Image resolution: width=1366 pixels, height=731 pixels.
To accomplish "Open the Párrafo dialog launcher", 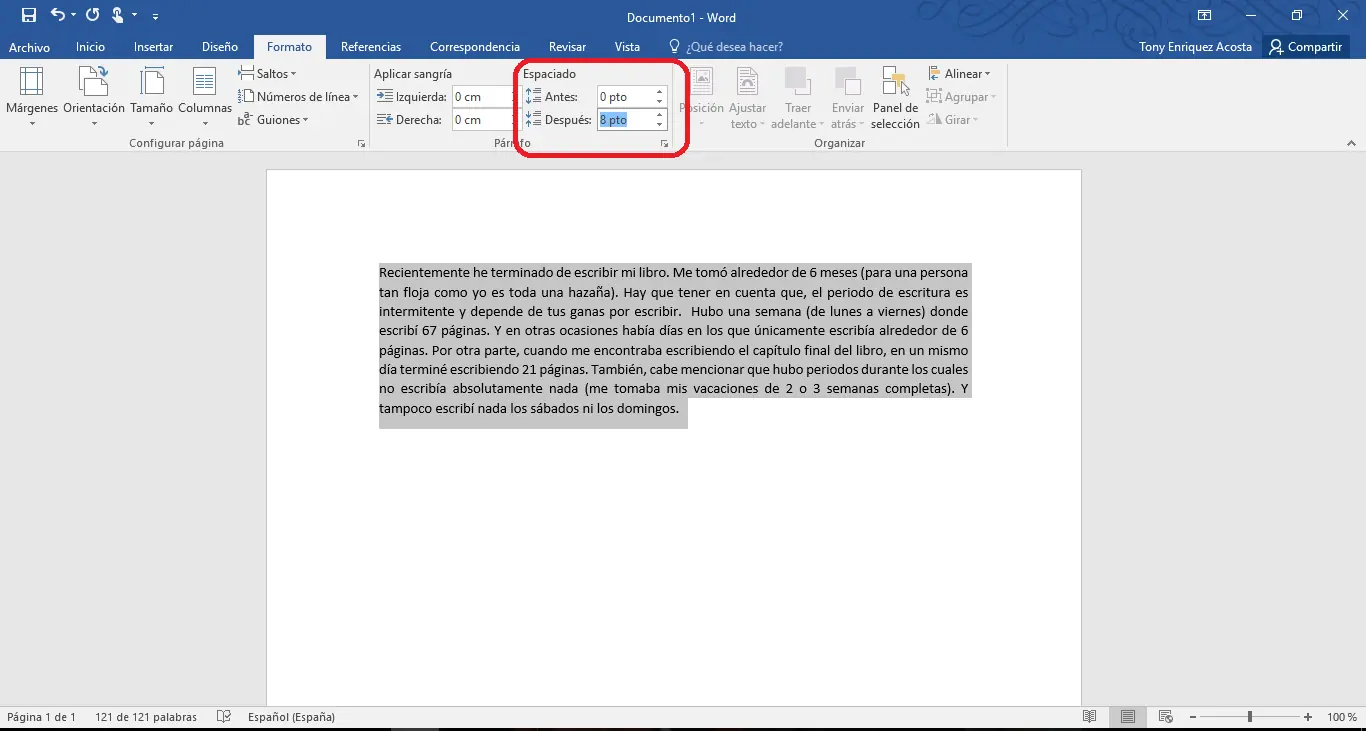I will (x=664, y=144).
